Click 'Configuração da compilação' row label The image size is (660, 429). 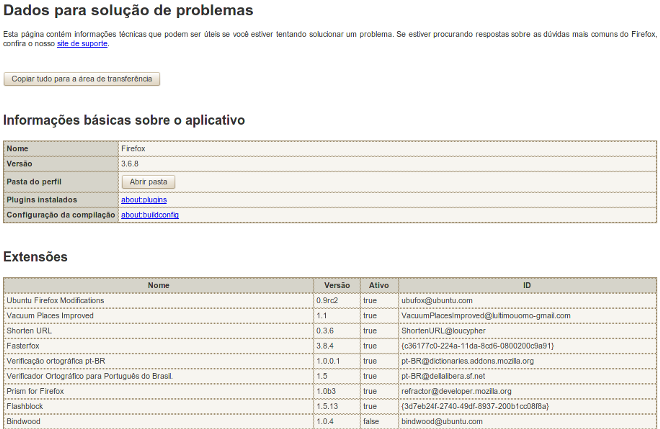tap(61, 215)
